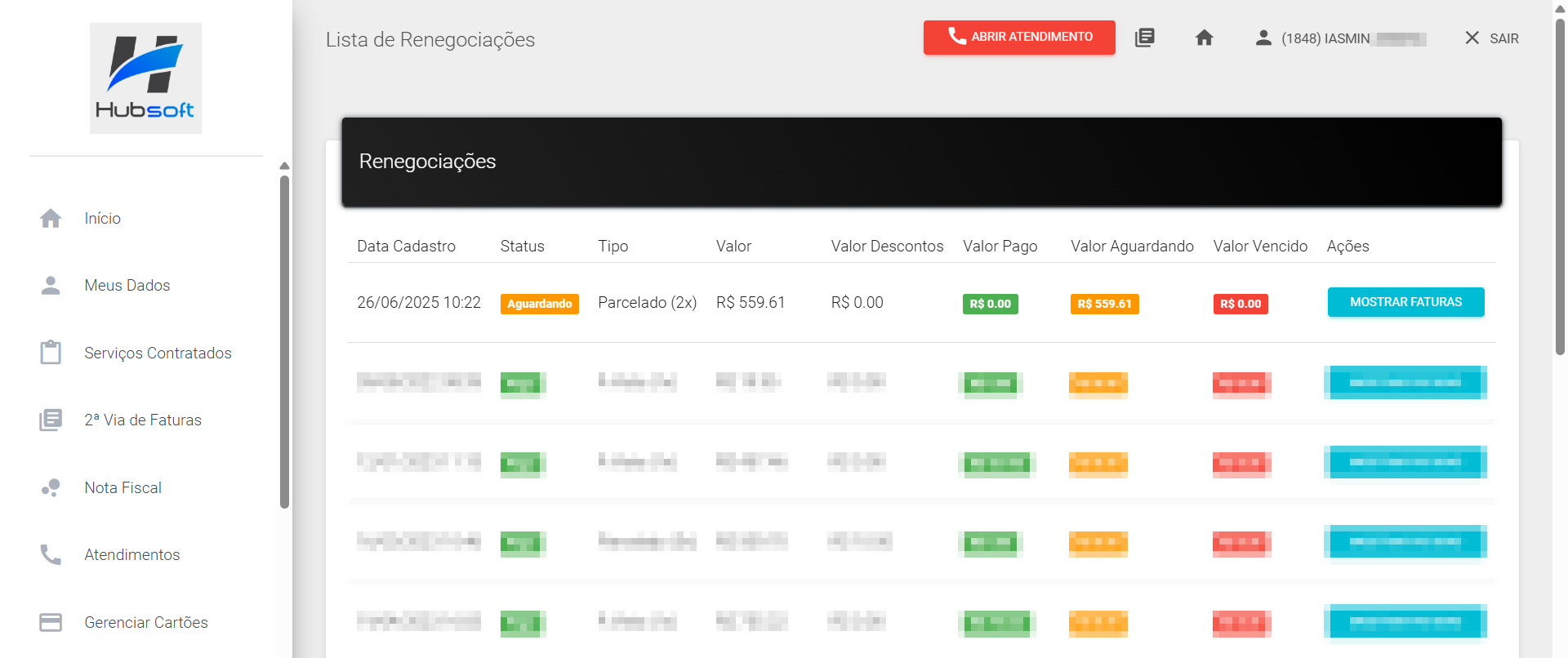Click the Valor Vencido column header
The height and width of the screenshot is (658, 1568).
pyautogui.click(x=1261, y=247)
